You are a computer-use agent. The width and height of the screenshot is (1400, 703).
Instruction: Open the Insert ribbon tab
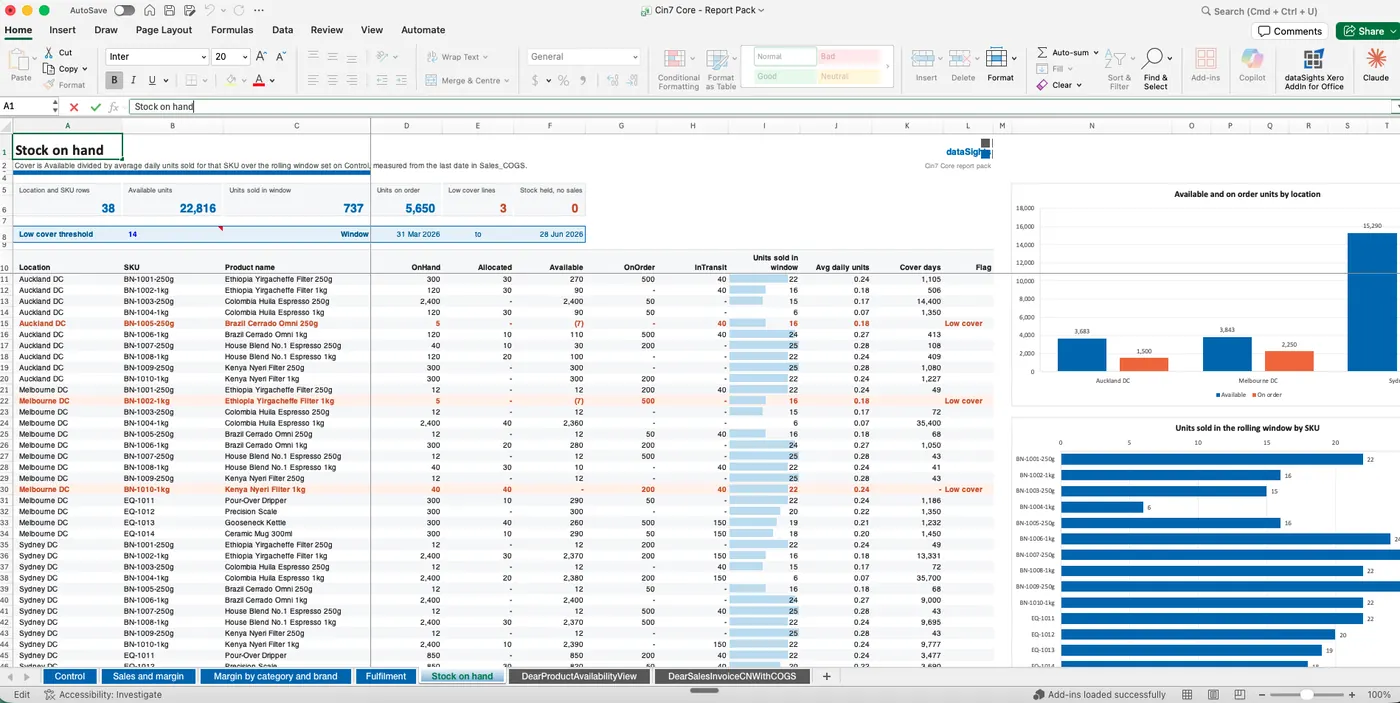[62, 30]
